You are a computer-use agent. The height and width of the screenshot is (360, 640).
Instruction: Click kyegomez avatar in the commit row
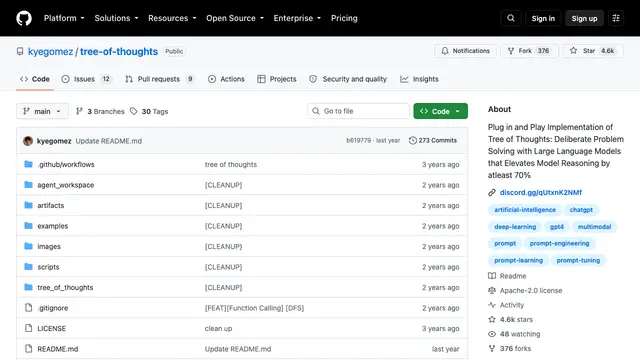[x=28, y=141]
